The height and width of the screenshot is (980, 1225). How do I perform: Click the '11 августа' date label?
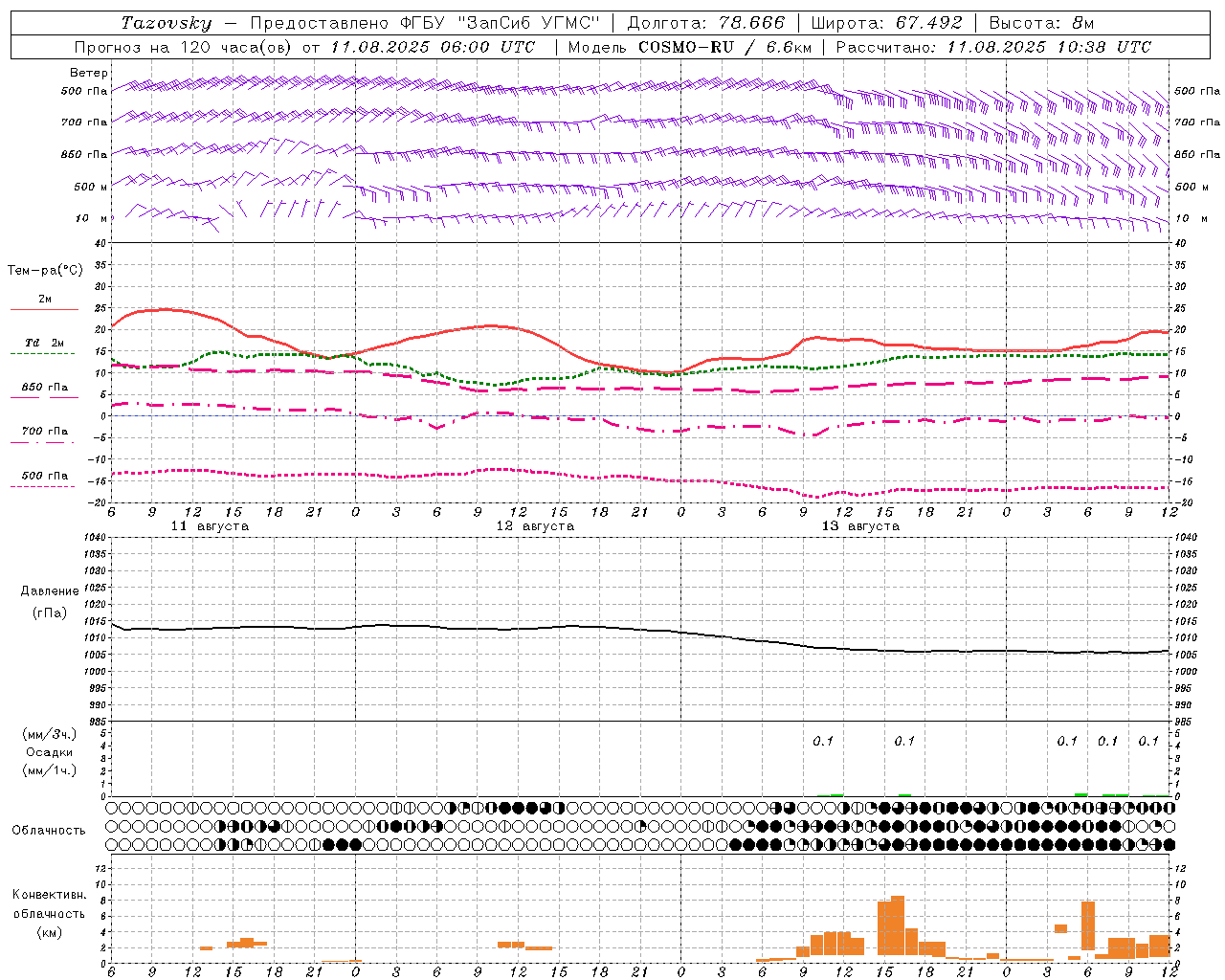pyautogui.click(x=210, y=526)
